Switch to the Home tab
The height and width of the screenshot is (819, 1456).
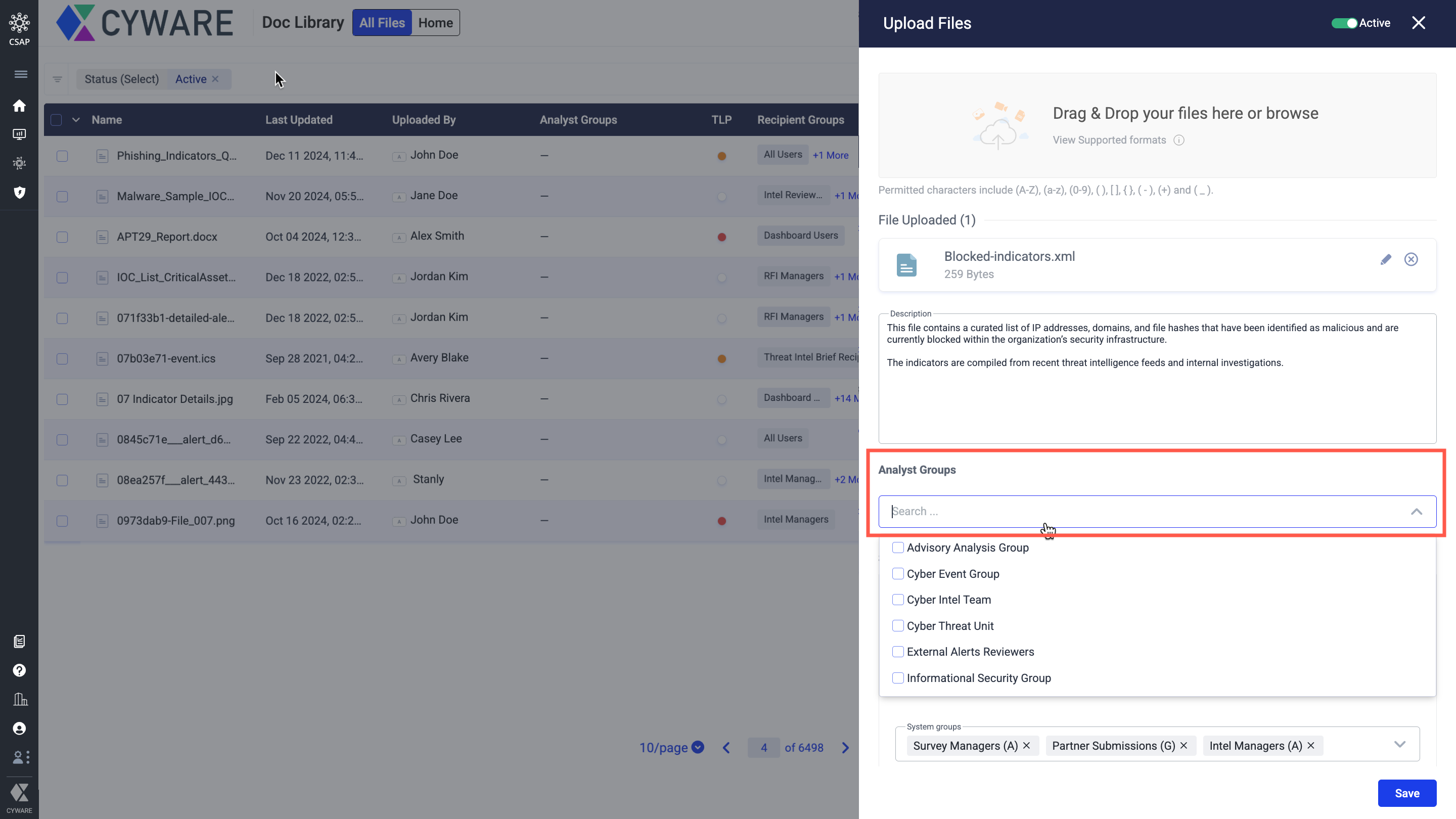[435, 23]
